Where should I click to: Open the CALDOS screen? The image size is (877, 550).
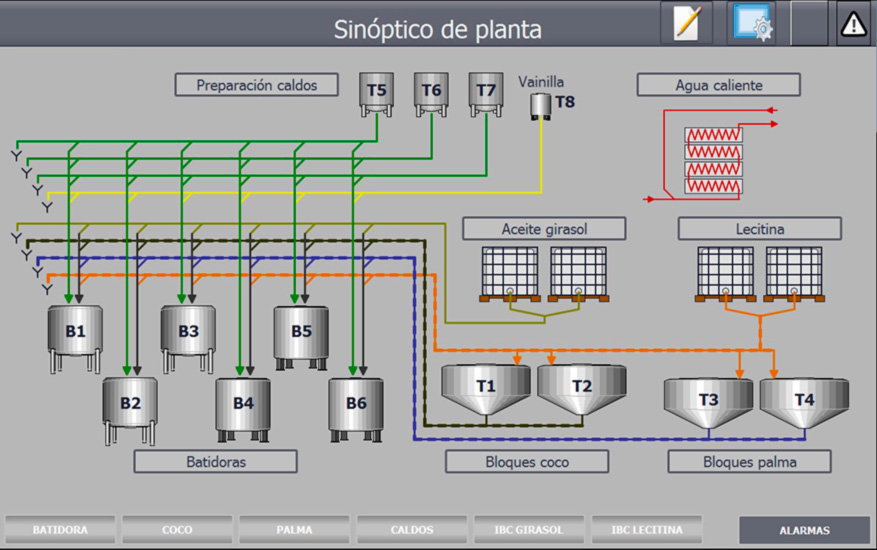click(x=411, y=529)
